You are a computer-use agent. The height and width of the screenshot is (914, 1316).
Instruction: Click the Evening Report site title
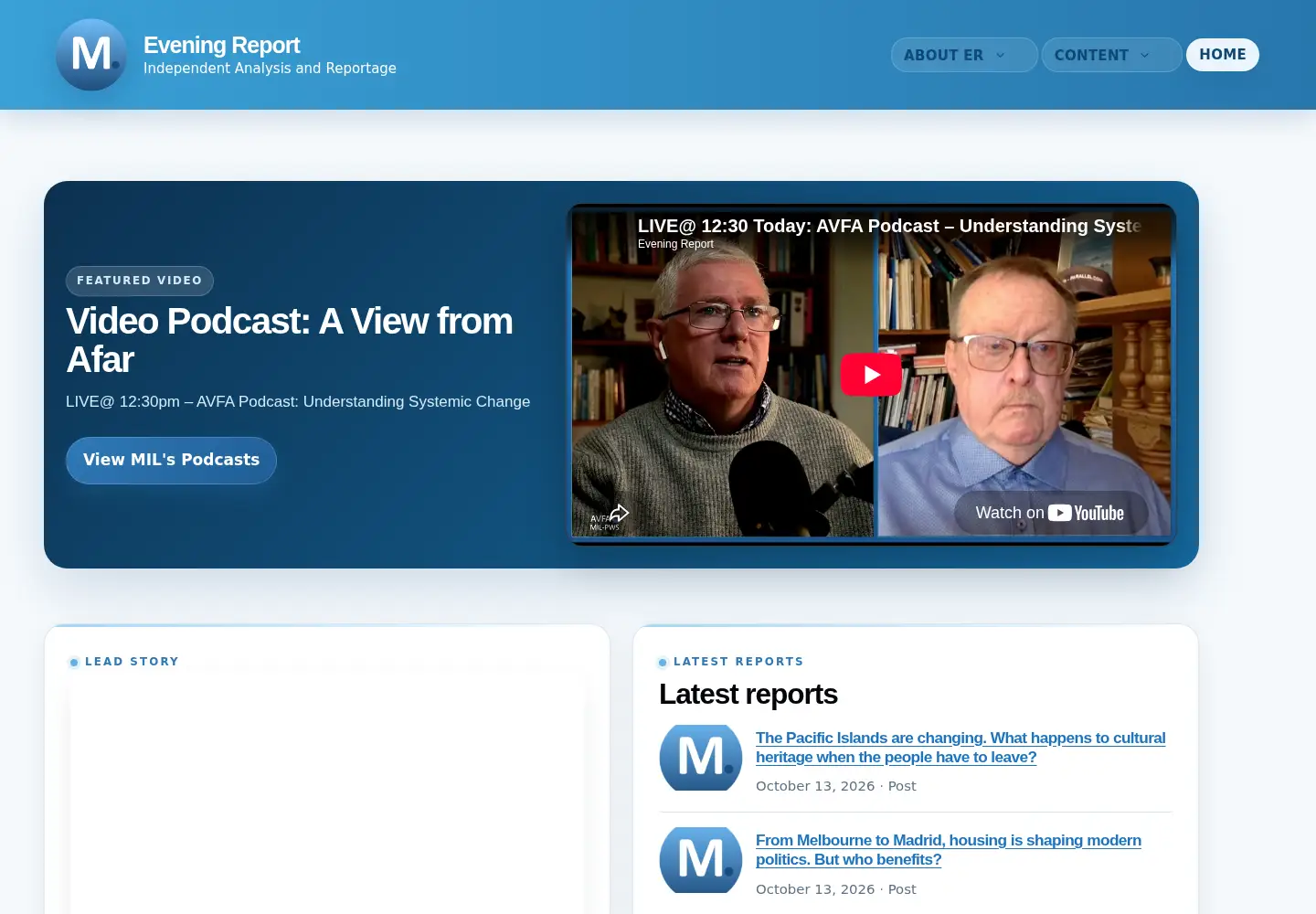click(222, 45)
